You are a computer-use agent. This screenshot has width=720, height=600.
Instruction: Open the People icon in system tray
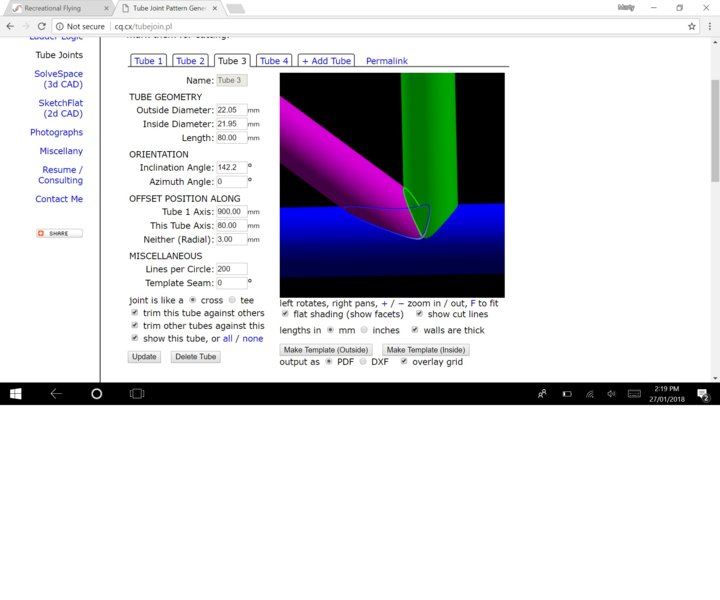click(x=542, y=394)
